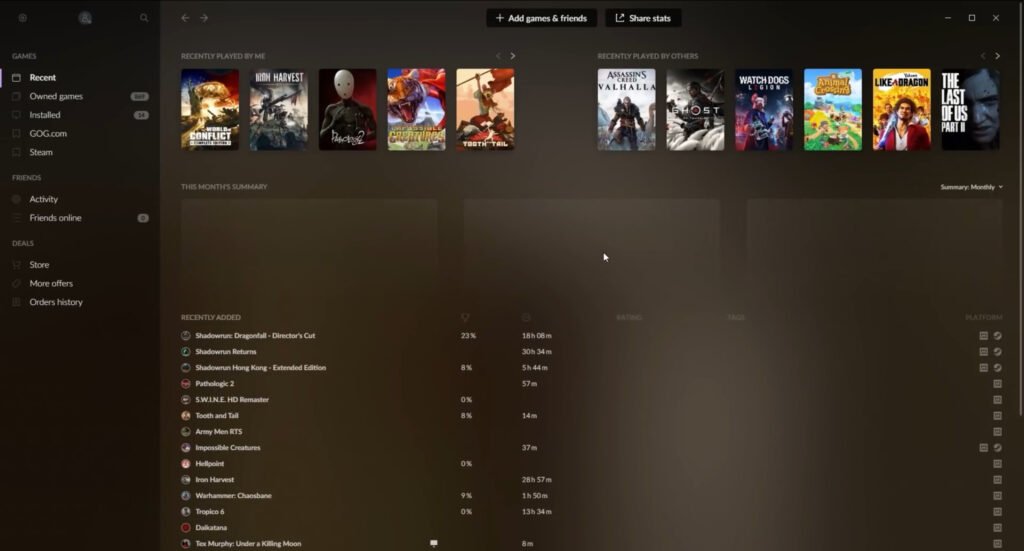Click GOG platform icon on Tropico 6 row
Screen dimensions: 1024x551
[997, 512]
